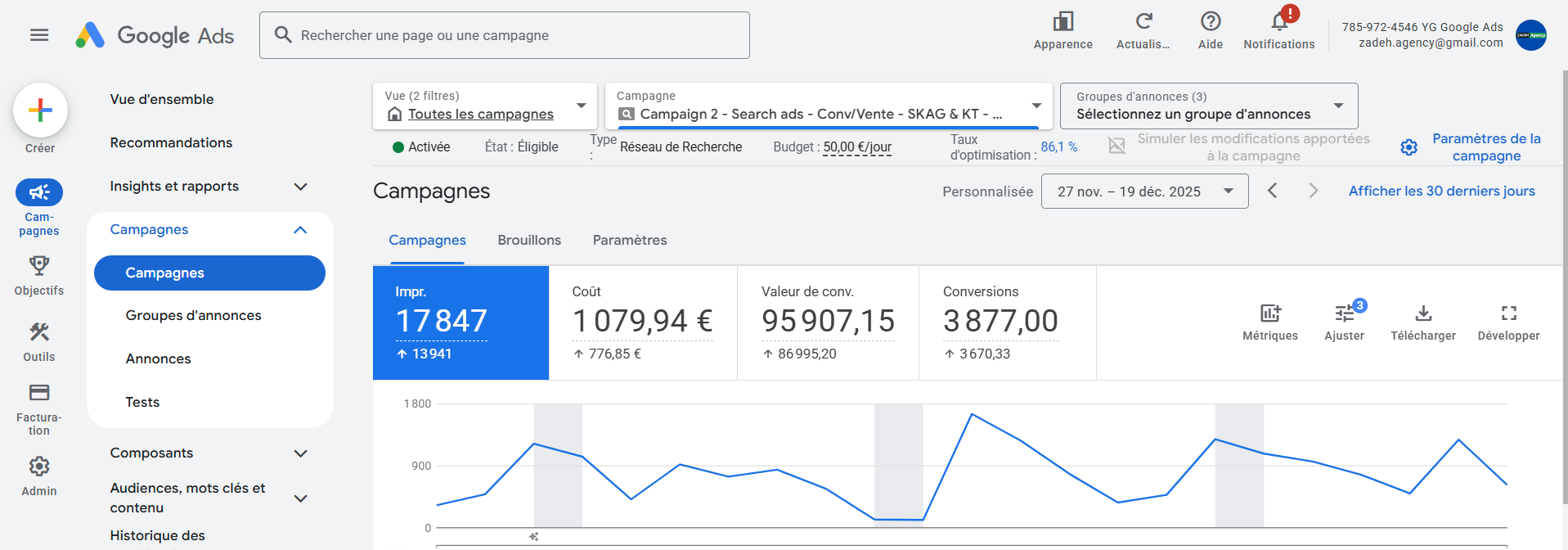Switch to the Brouillons tab

(x=529, y=241)
